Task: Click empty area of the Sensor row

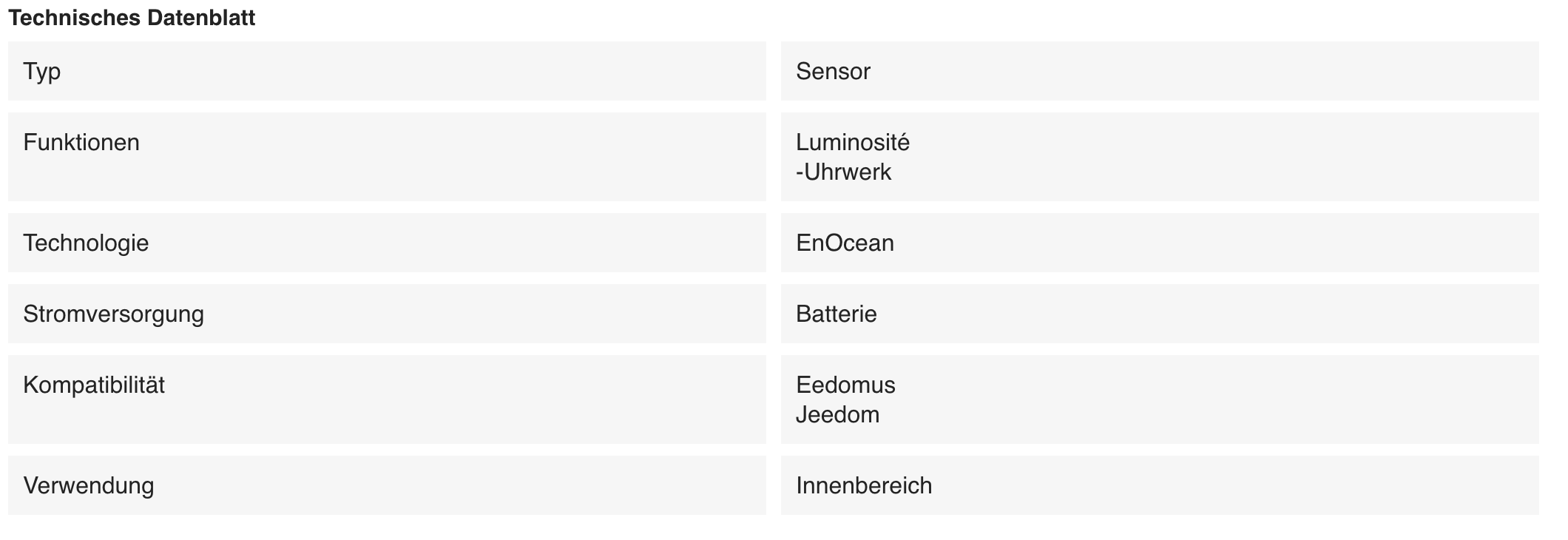Action: tap(1220, 71)
